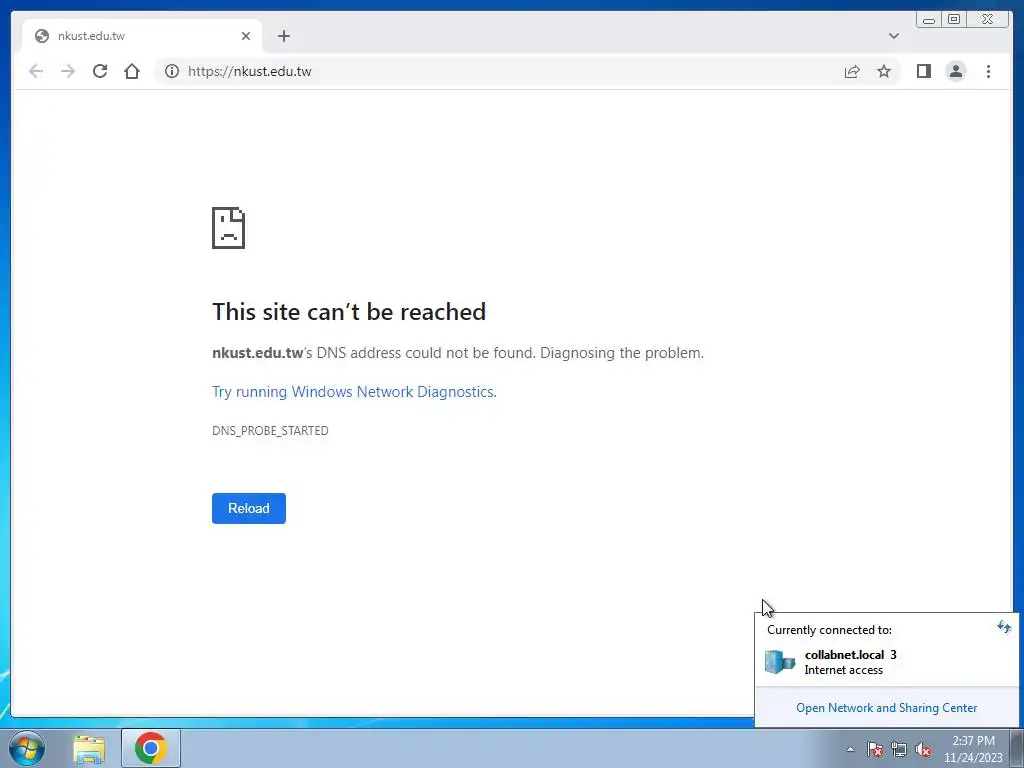
Task: Open Network and Sharing Center
Action: (x=886, y=708)
